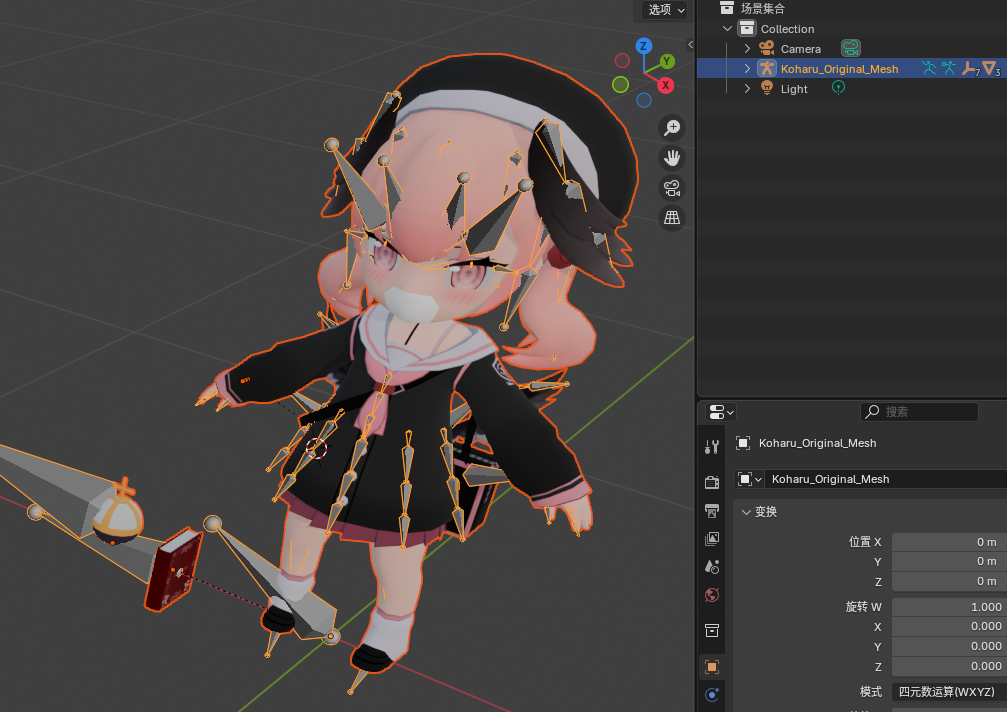
Task: Click the 位置 X value field
Action: tap(949, 542)
